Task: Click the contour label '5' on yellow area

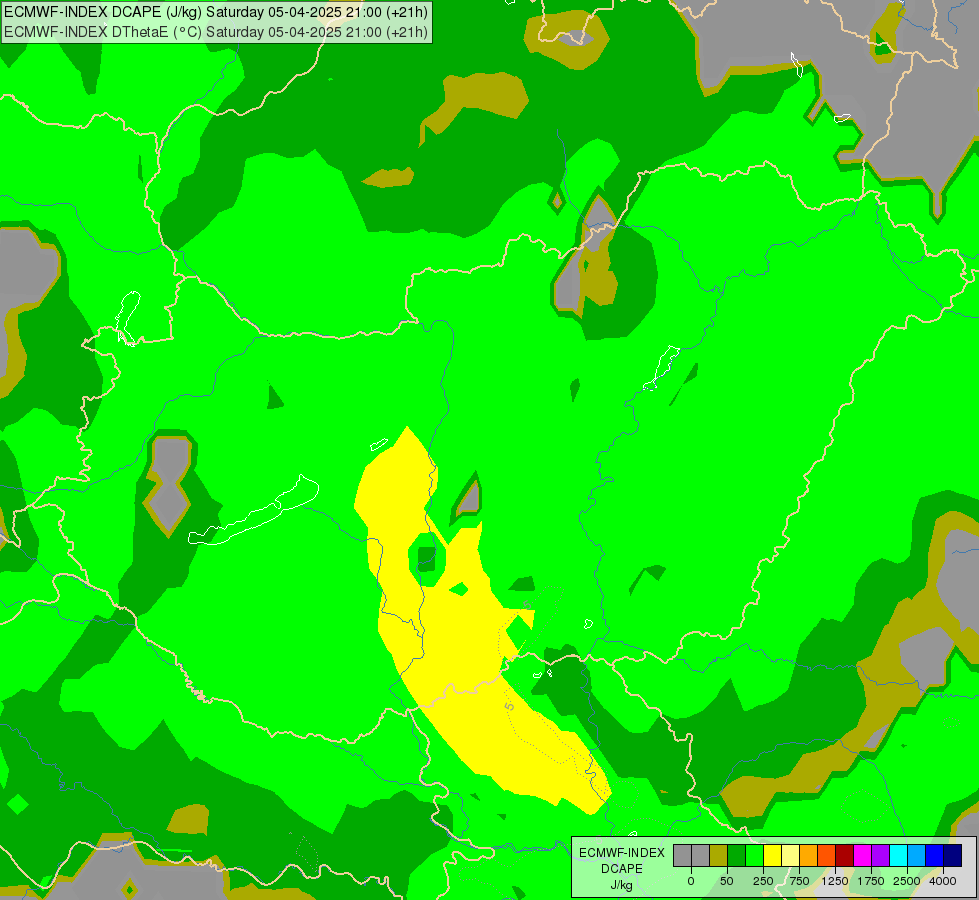Action: pyautogui.click(x=509, y=706)
